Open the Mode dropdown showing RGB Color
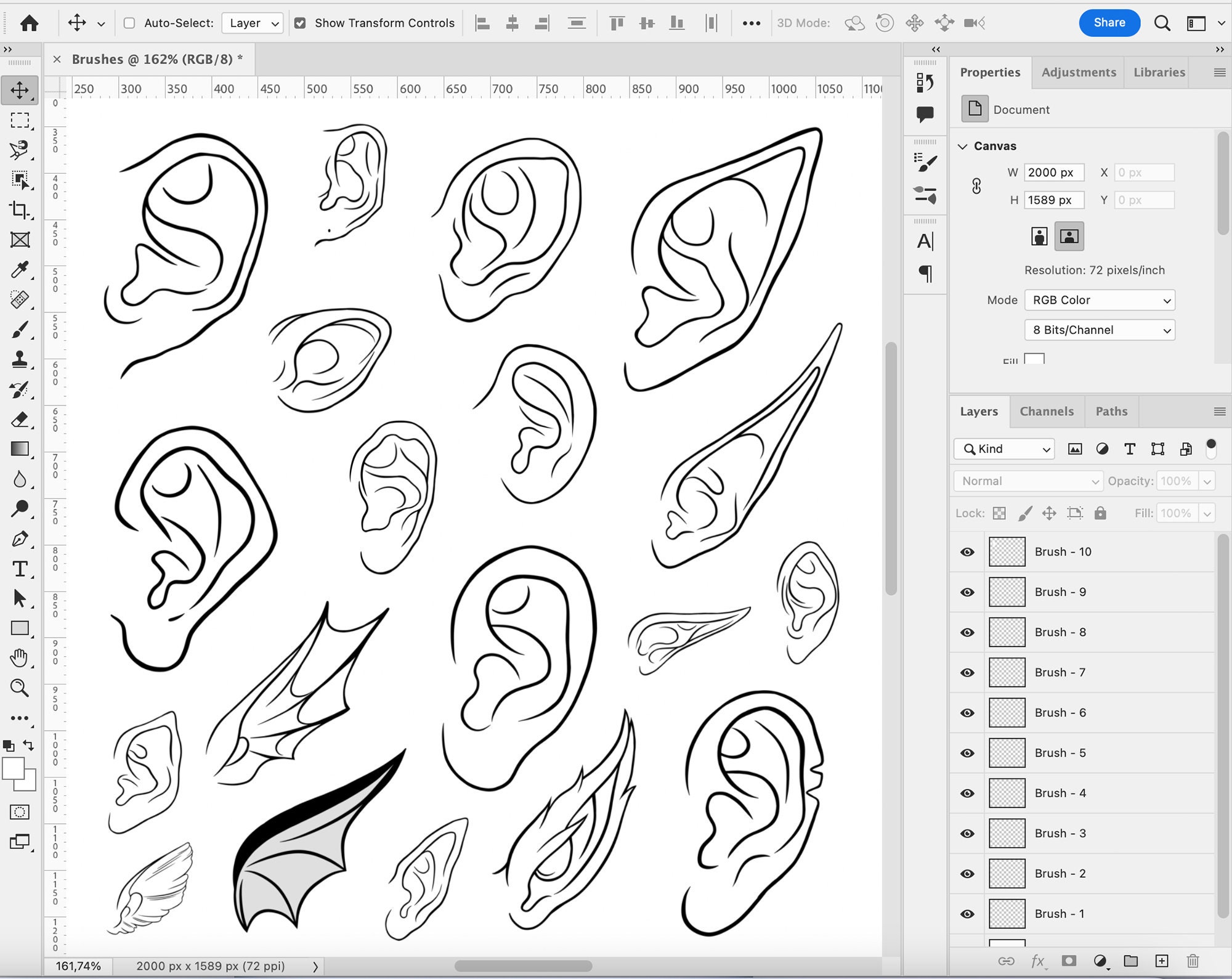This screenshot has height=979, width=1232. click(x=1100, y=300)
